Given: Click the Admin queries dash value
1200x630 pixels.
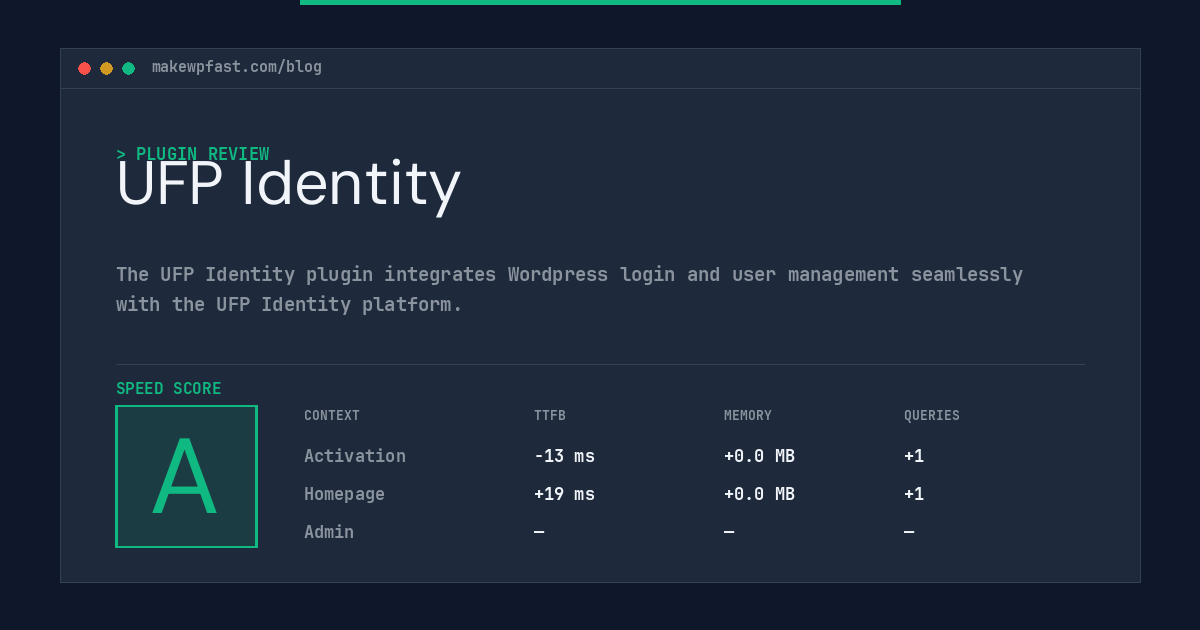Looking at the screenshot, I should click(x=909, y=532).
